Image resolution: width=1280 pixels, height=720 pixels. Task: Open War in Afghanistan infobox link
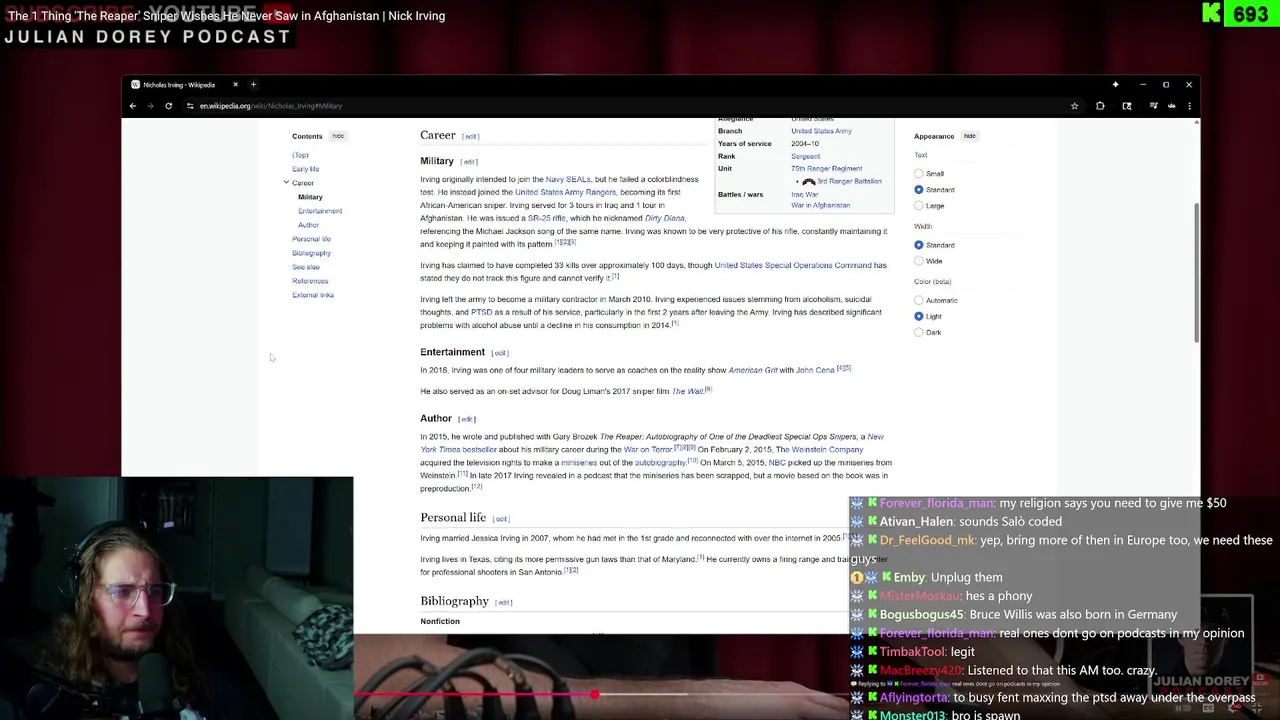(820, 206)
